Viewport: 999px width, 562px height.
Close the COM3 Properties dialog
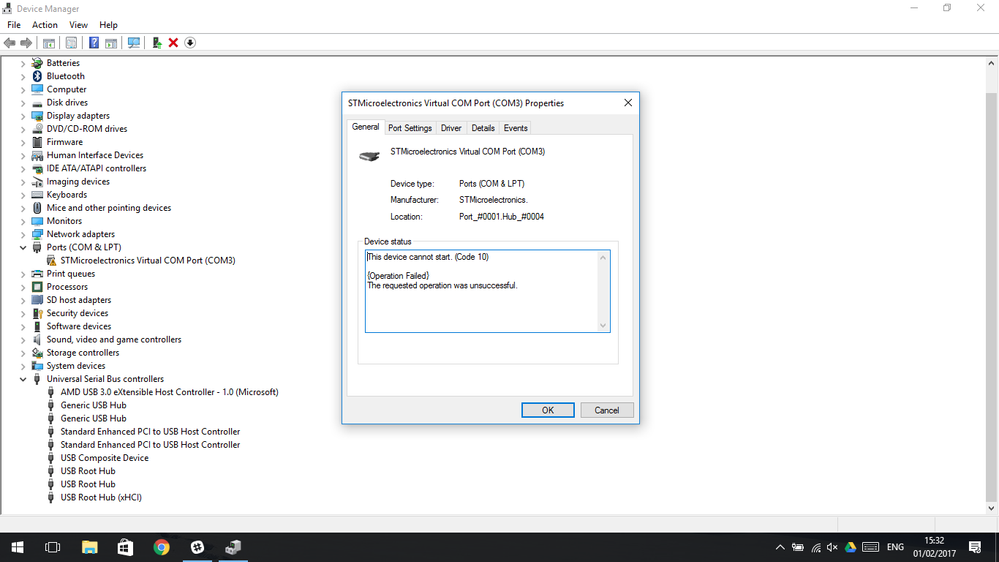628,103
